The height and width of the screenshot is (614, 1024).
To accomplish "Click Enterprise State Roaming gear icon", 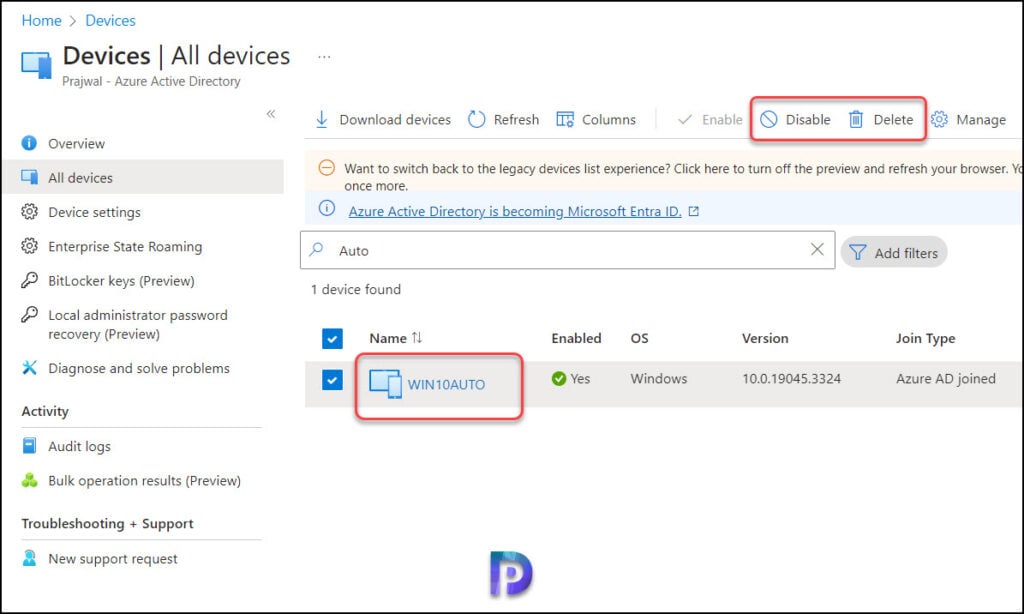I will pyautogui.click(x=29, y=246).
